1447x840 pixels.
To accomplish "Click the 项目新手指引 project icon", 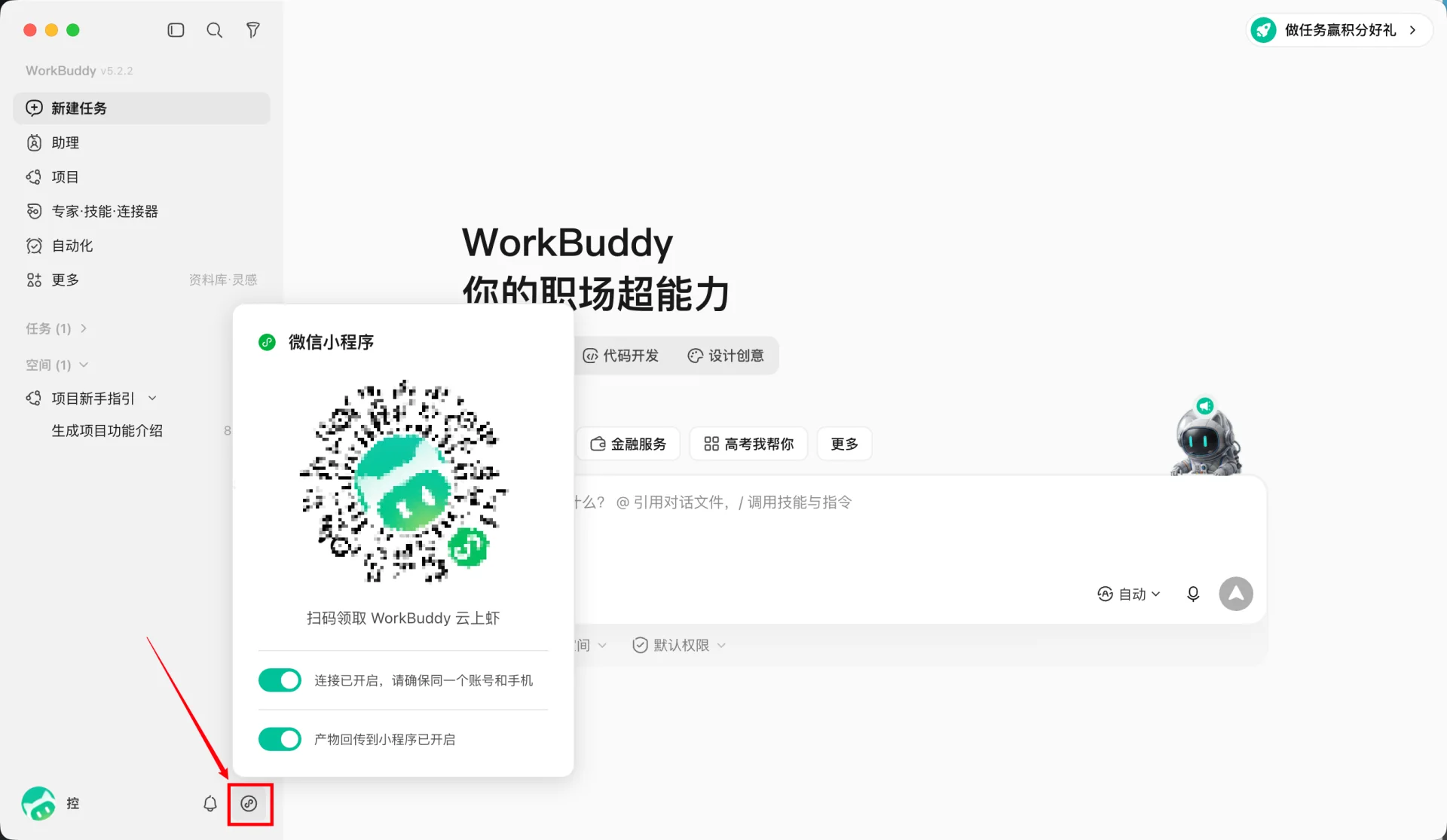I will pyautogui.click(x=34, y=398).
